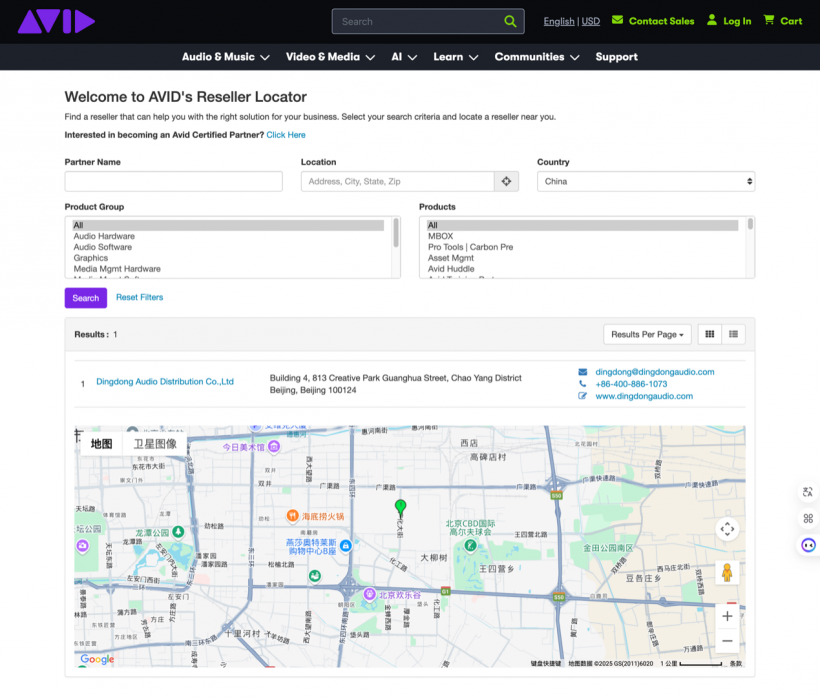
Task: Expand Video & Media menu
Action: point(330,57)
